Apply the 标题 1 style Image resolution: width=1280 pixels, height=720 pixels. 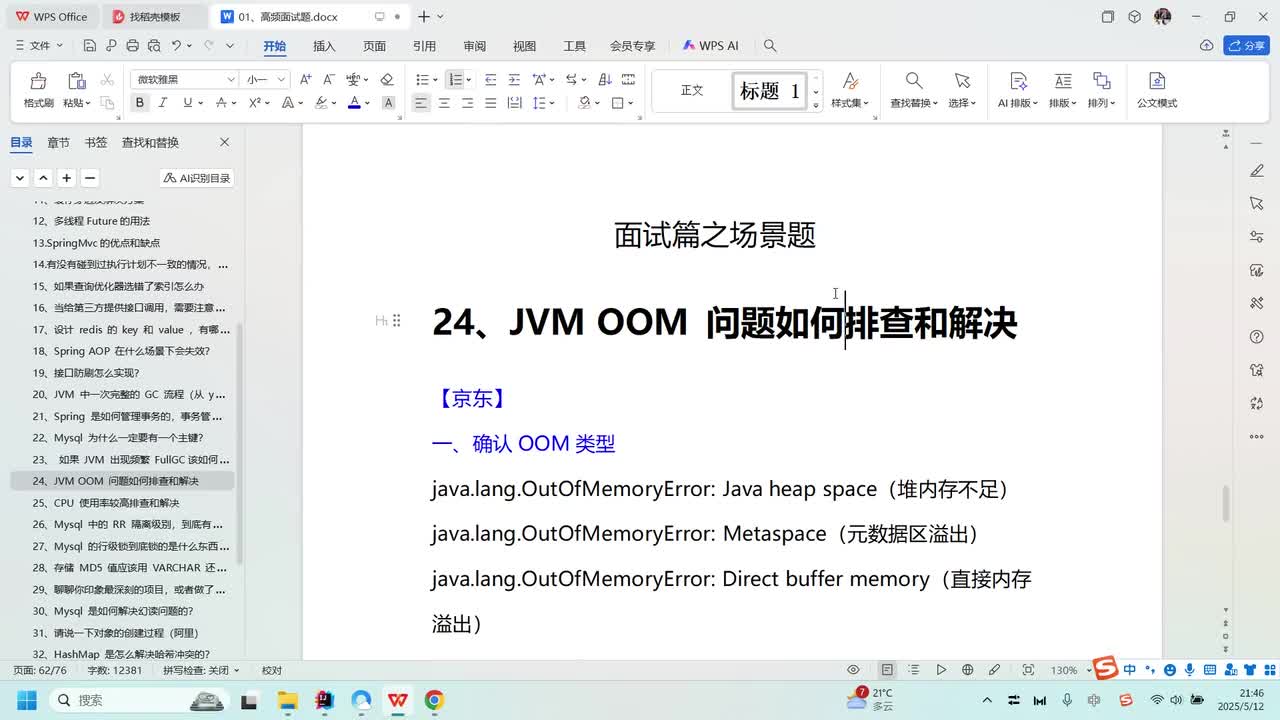769,91
